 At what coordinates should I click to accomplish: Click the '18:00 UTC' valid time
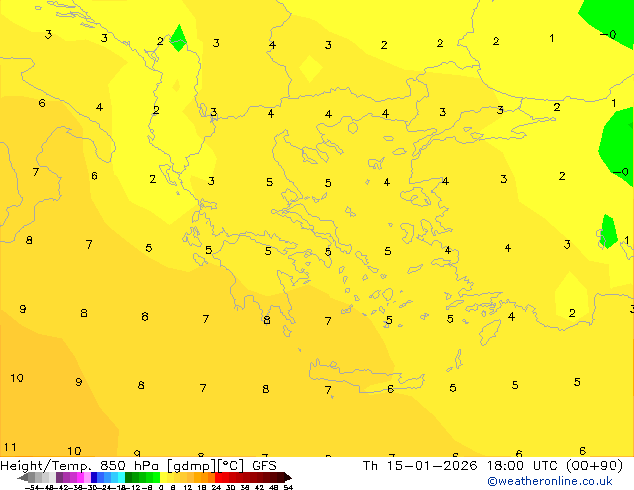pyautogui.click(x=524, y=465)
